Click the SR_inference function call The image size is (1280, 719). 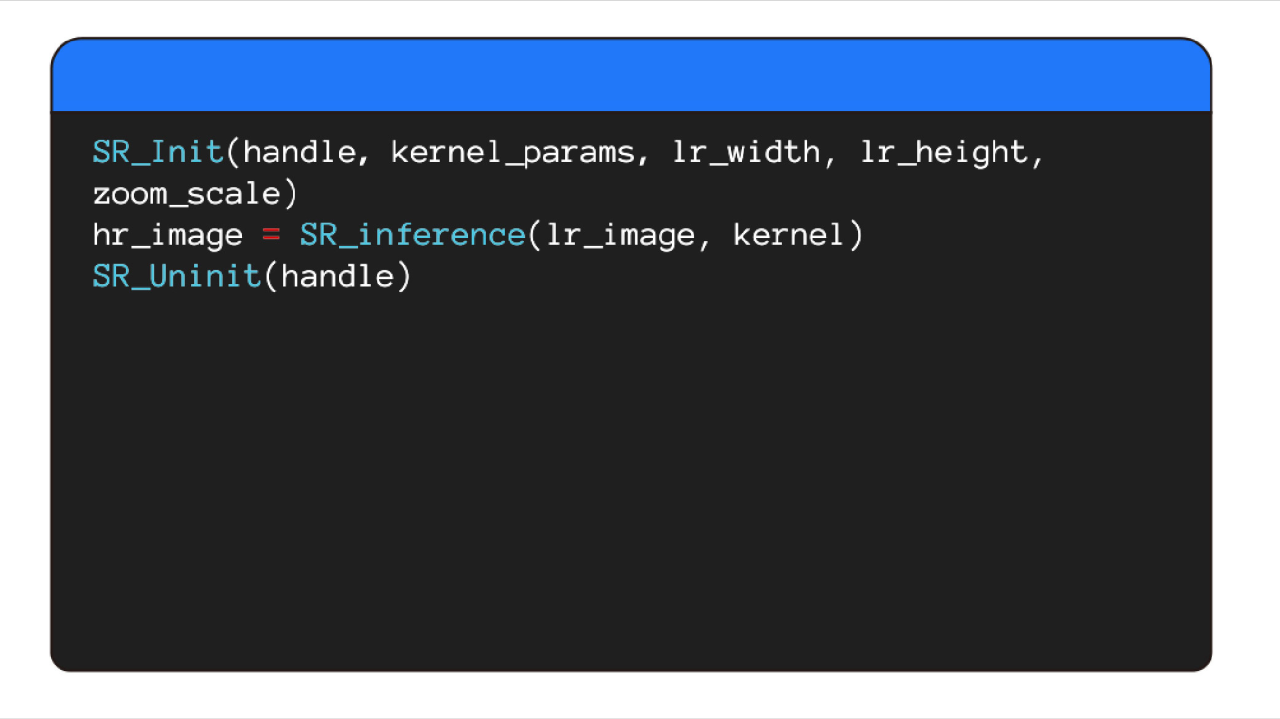coord(412,236)
